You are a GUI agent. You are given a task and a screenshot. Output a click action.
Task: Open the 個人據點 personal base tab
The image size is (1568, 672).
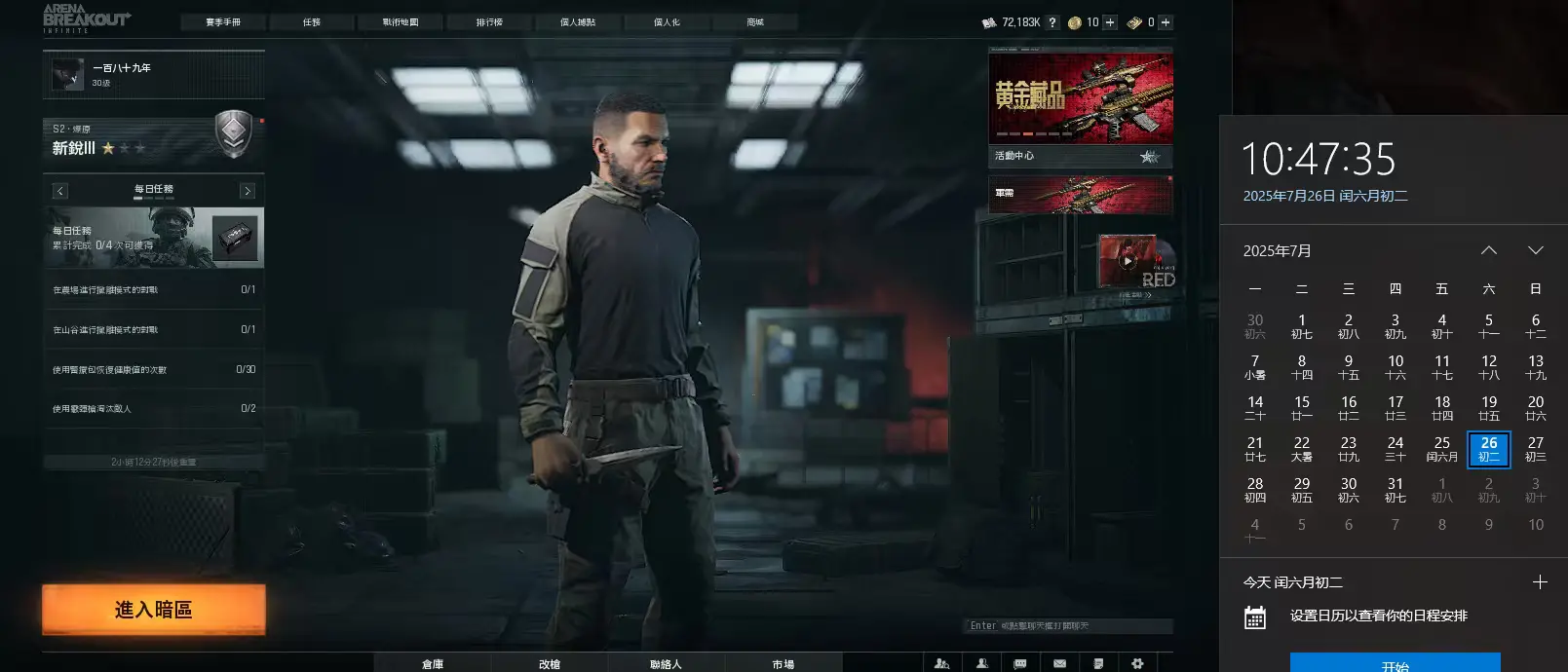click(x=578, y=21)
